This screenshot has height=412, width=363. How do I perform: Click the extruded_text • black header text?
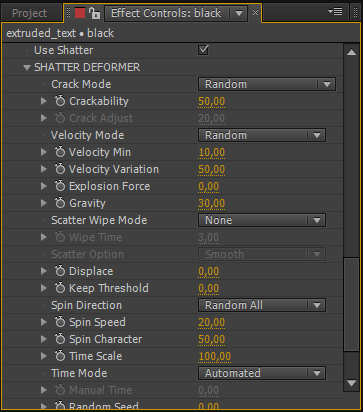click(60, 33)
